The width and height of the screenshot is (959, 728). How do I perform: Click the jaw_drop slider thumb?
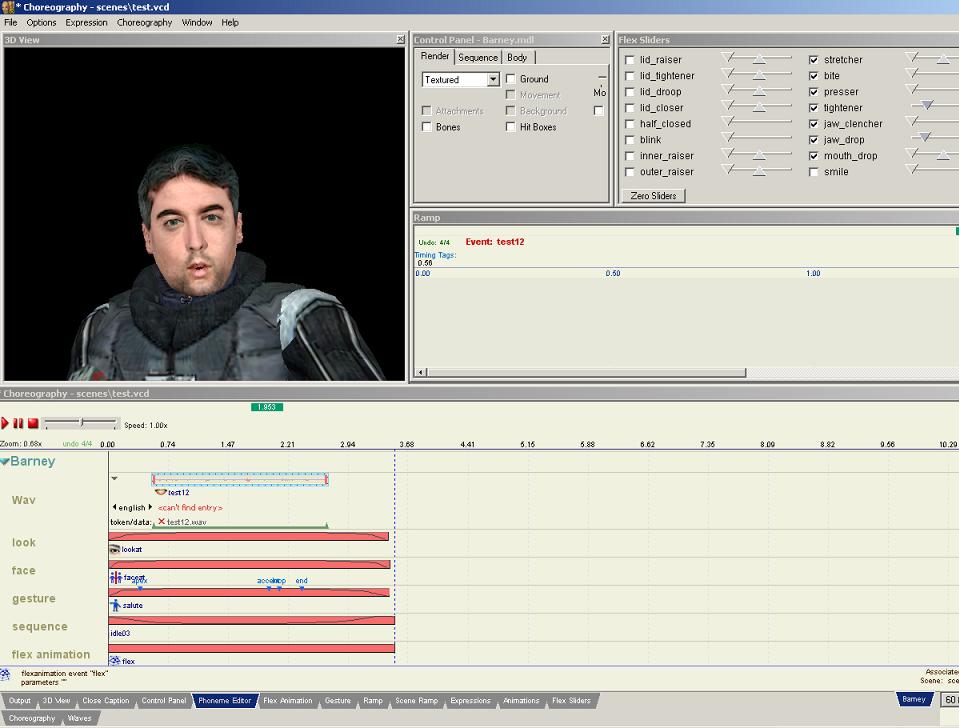[x=925, y=137]
